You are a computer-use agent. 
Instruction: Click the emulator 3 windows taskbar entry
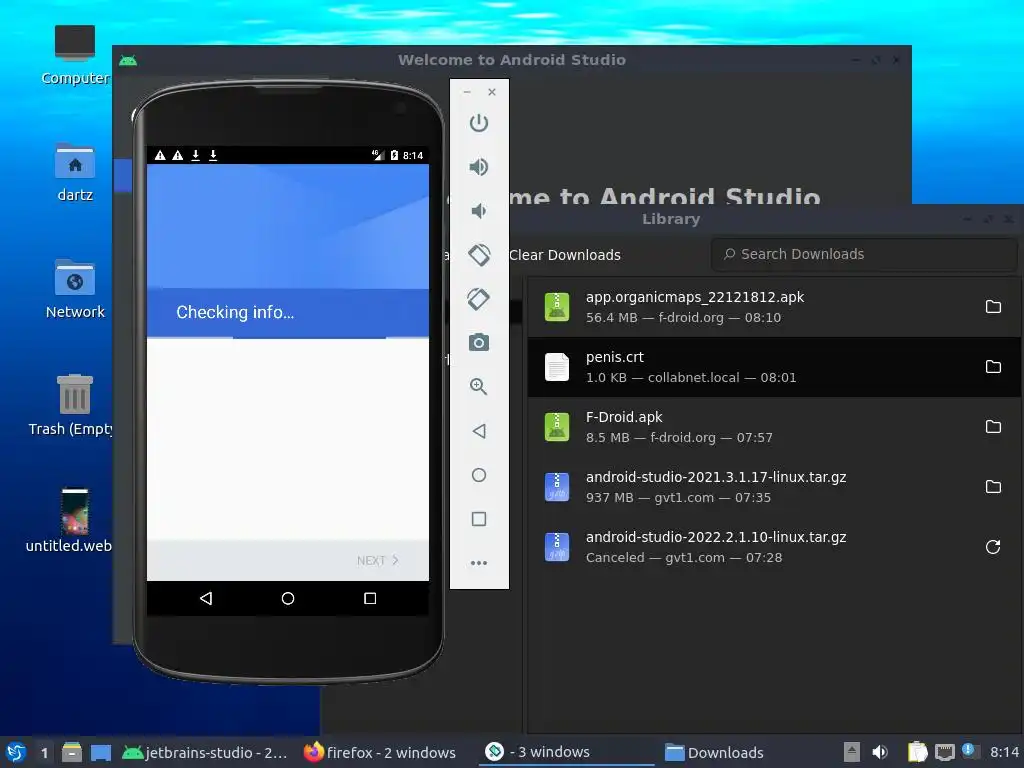click(x=566, y=752)
